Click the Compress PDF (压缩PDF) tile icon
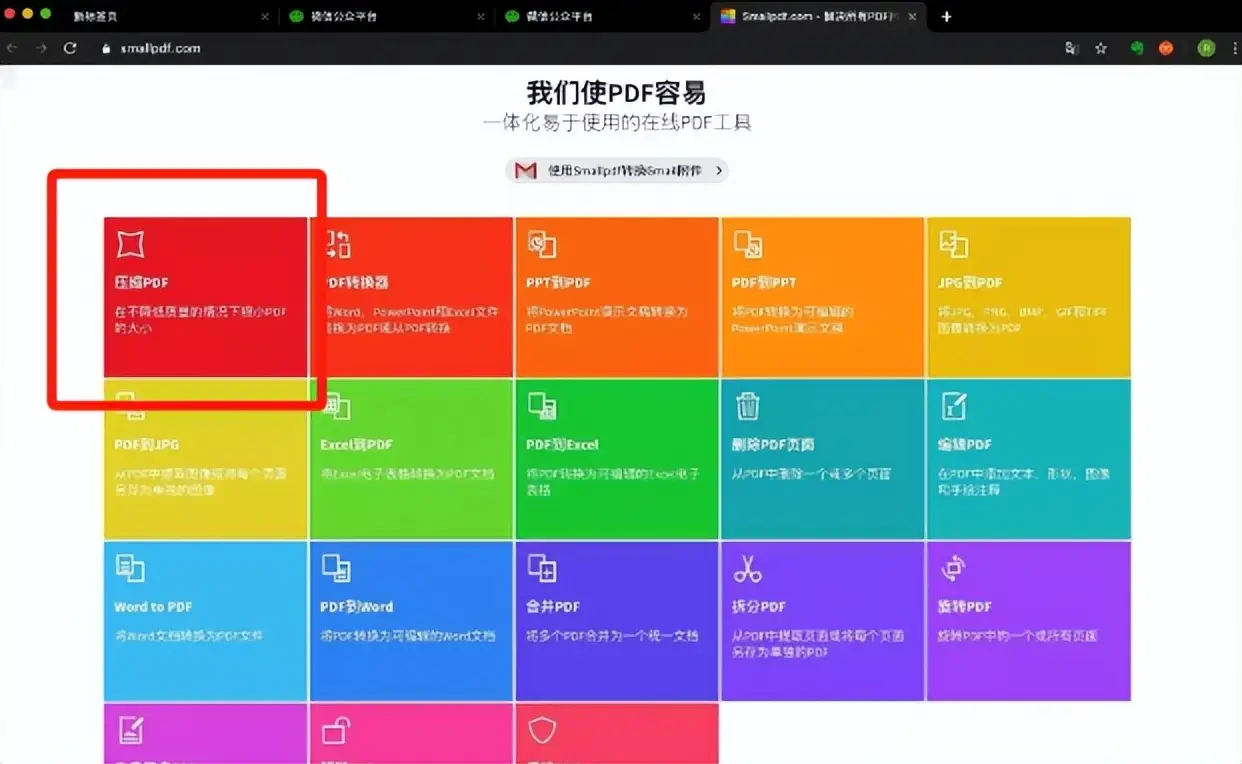1242x764 pixels. (130, 243)
